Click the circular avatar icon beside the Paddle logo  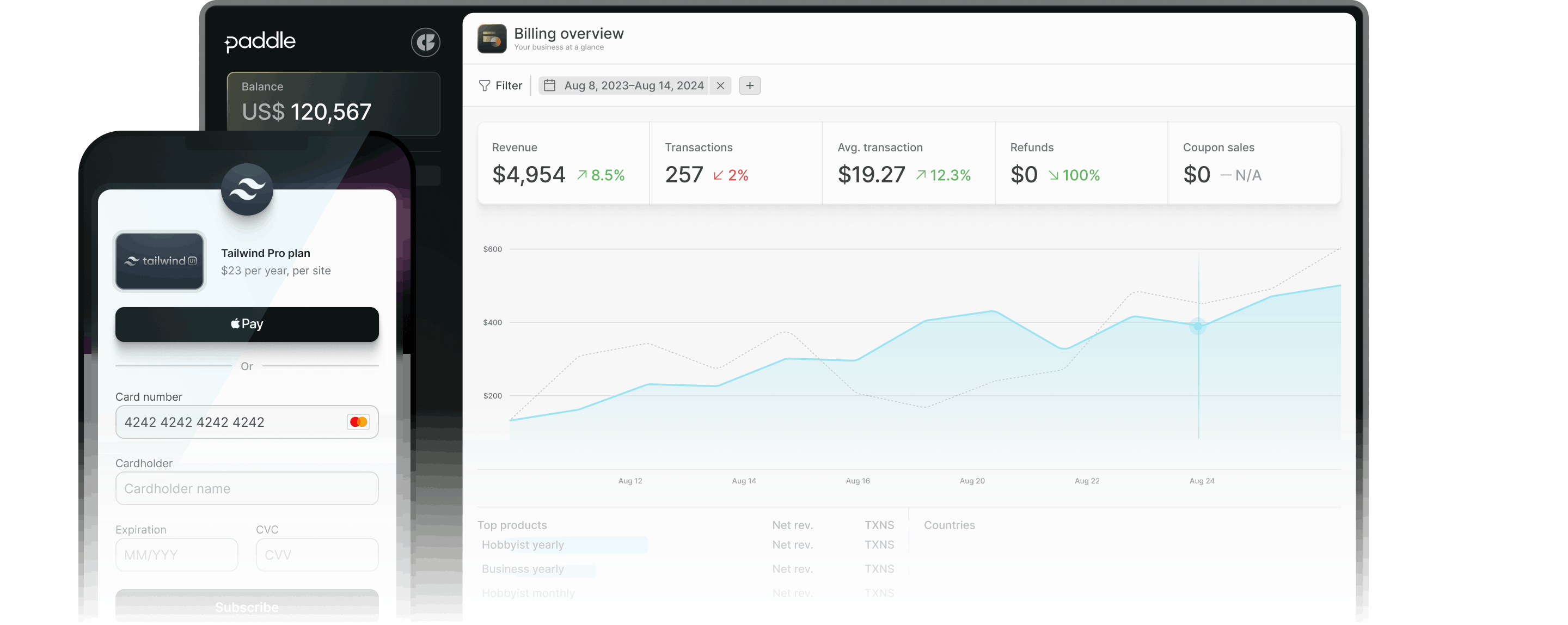(426, 42)
